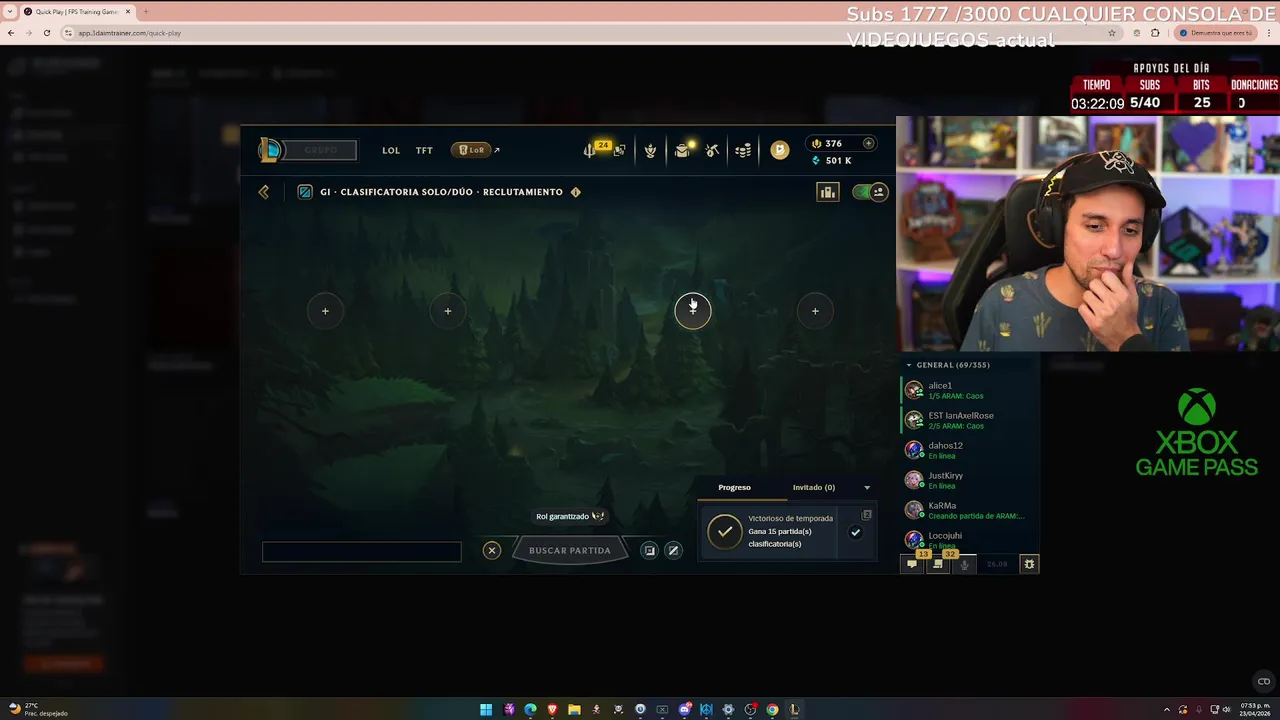This screenshot has width=1280, height=720.
Task: Click the Quick Play browser tab
Action: pyautogui.click(x=76, y=12)
